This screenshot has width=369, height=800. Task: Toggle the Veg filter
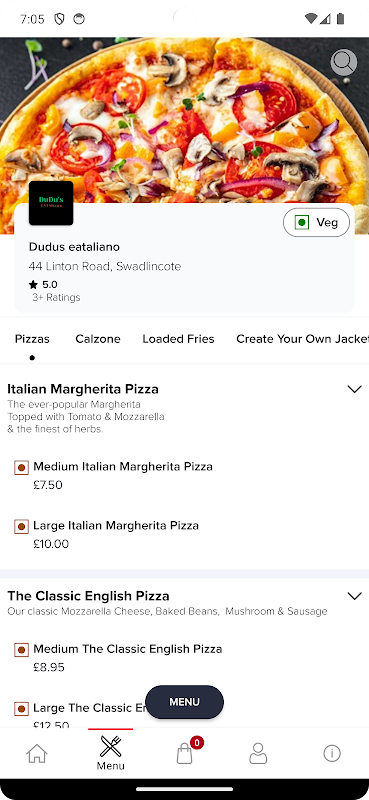pyautogui.click(x=316, y=222)
